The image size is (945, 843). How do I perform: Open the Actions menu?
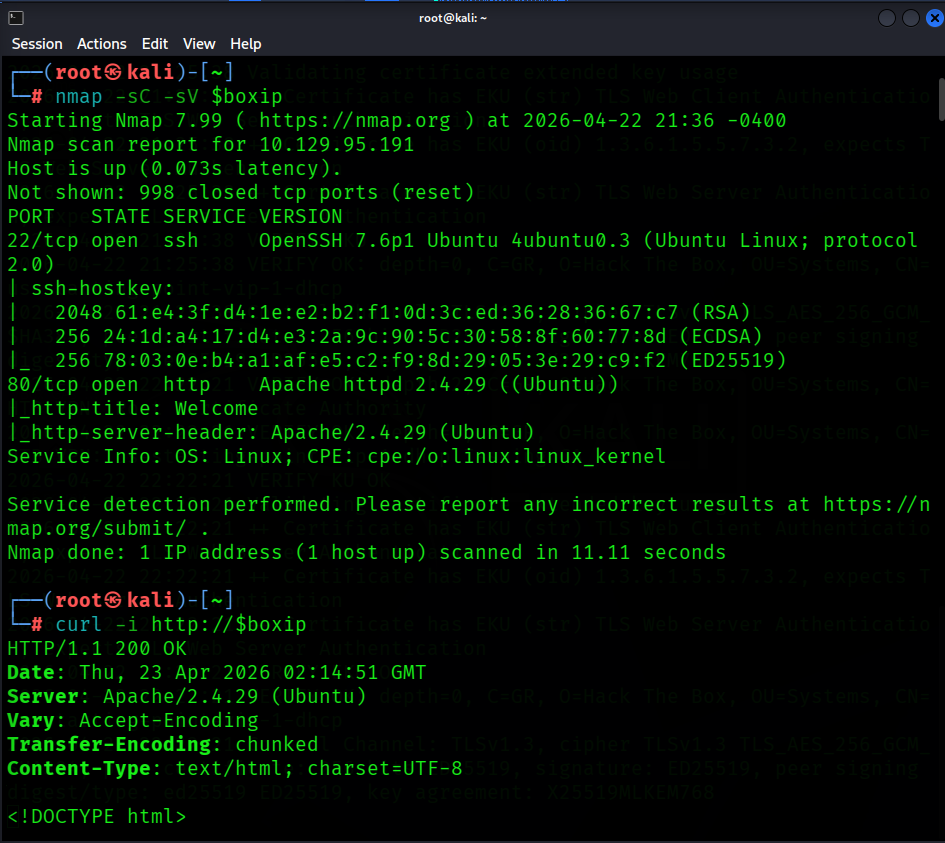pyautogui.click(x=102, y=44)
